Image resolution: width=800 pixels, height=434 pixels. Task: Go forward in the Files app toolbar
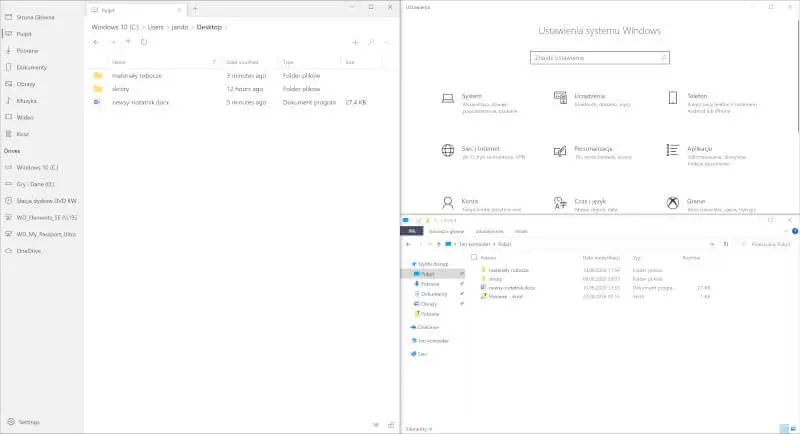coord(113,42)
